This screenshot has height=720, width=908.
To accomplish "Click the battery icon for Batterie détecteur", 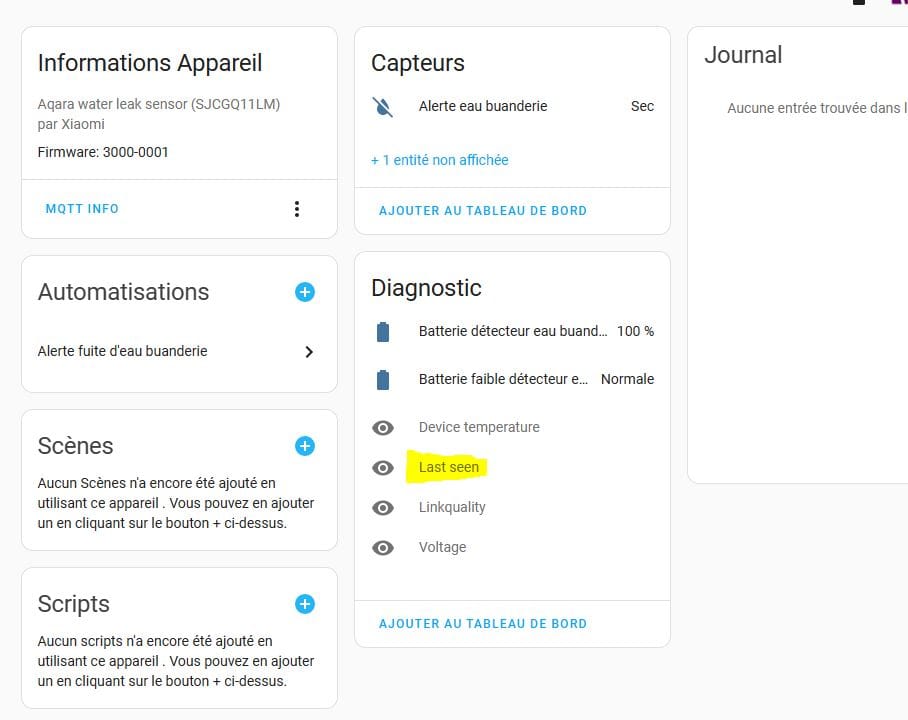I will click(383, 332).
